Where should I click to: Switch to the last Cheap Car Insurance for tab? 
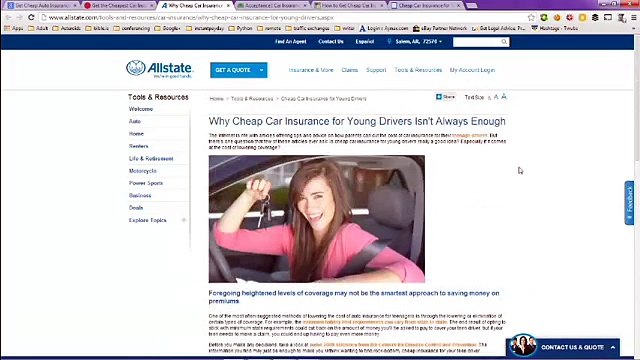click(x=425, y=6)
